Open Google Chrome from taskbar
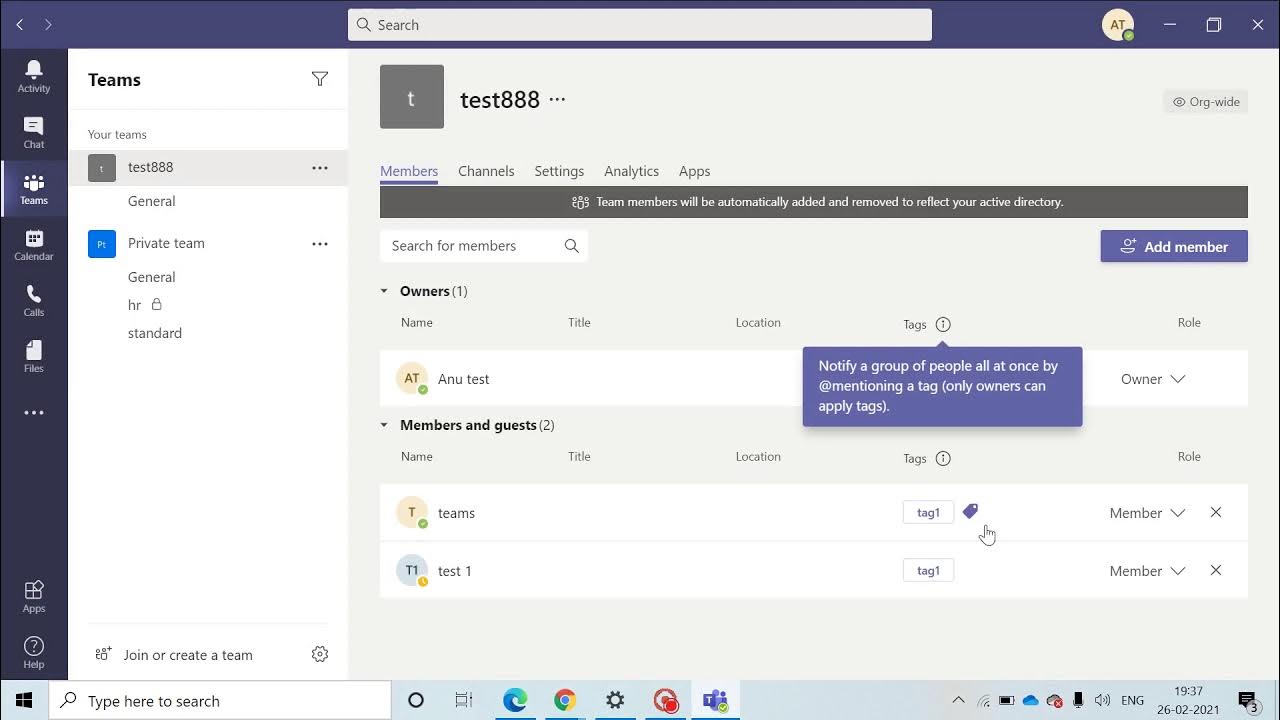Image resolution: width=1280 pixels, height=720 pixels. pyautogui.click(x=565, y=700)
